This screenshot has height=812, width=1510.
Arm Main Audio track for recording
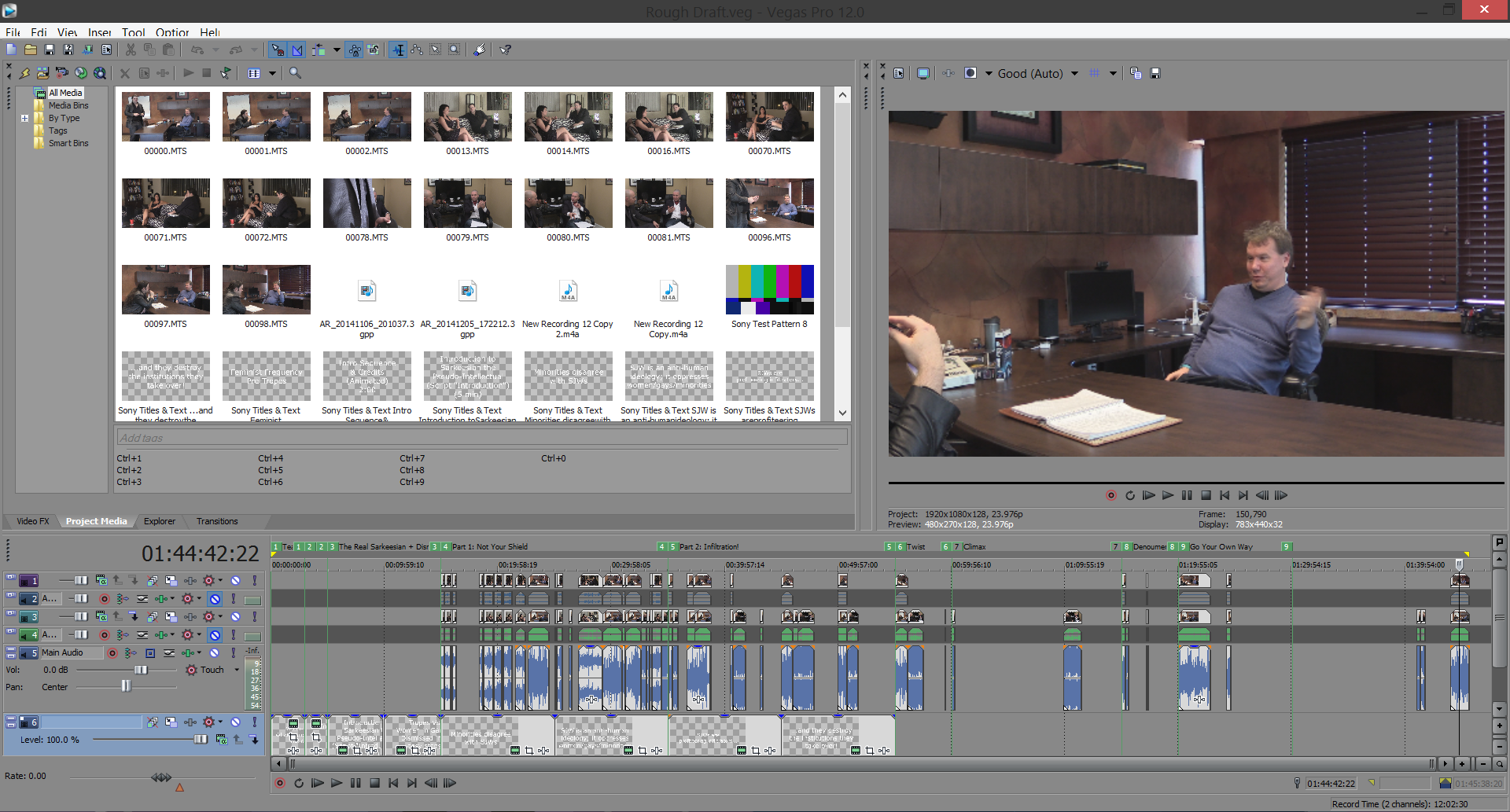point(112,653)
